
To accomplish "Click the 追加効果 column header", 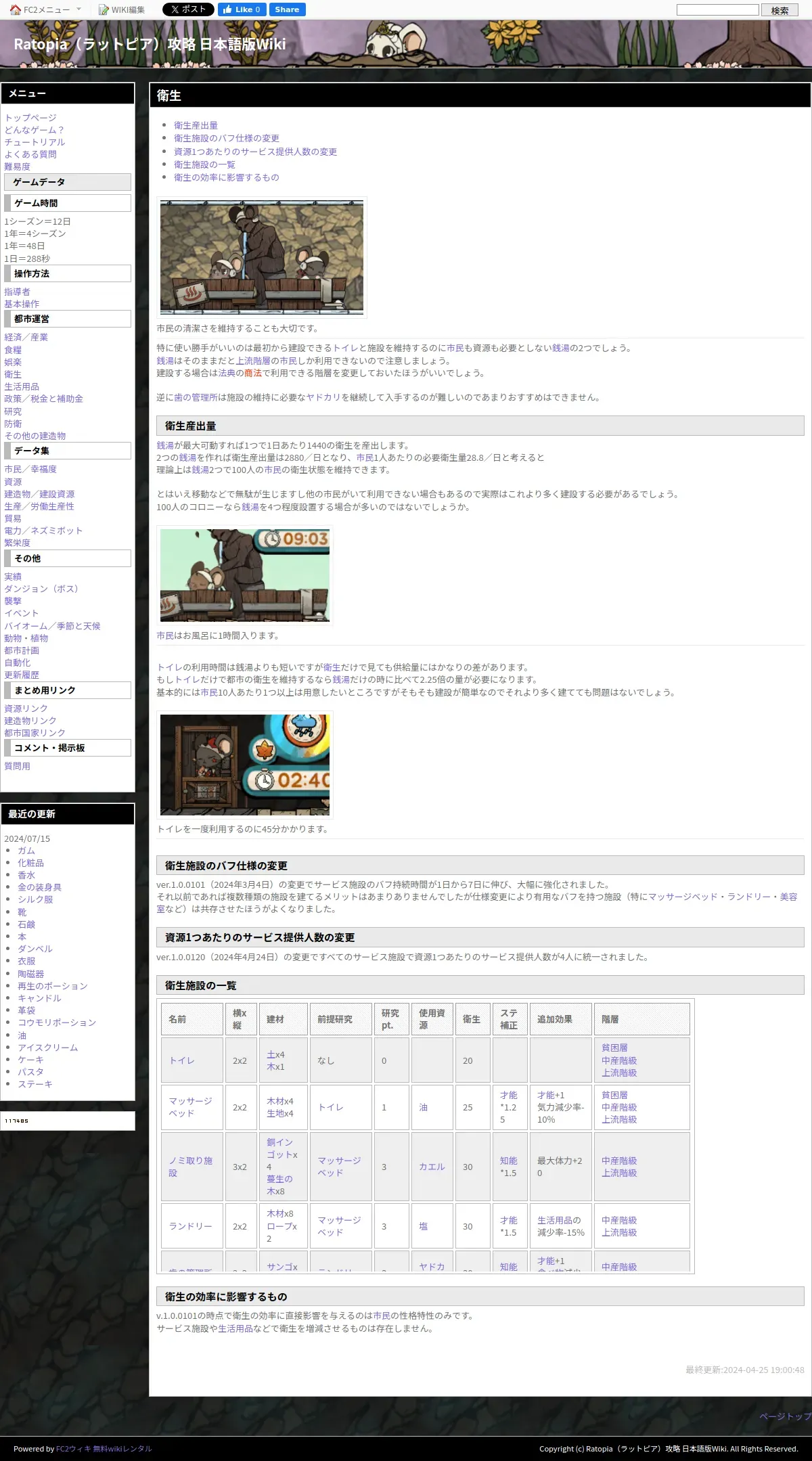I will click(561, 1019).
